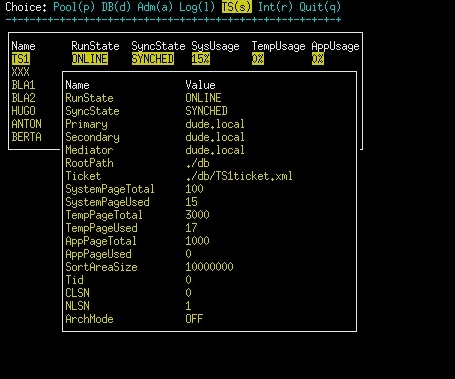
Task: Select the BLA1 tableset row
Action: 23,85
